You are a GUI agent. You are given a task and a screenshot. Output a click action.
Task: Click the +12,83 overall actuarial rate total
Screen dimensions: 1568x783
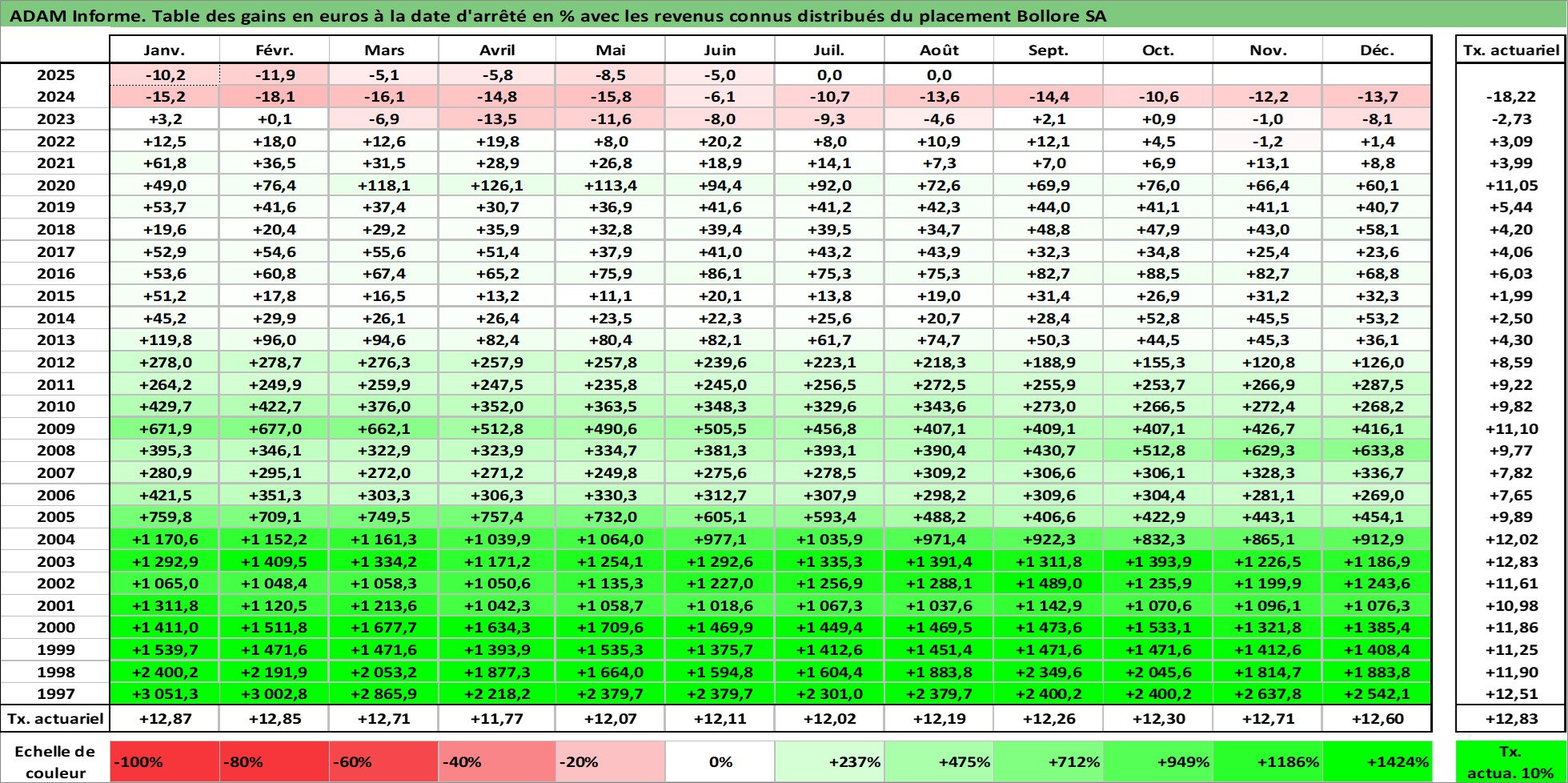1510,719
